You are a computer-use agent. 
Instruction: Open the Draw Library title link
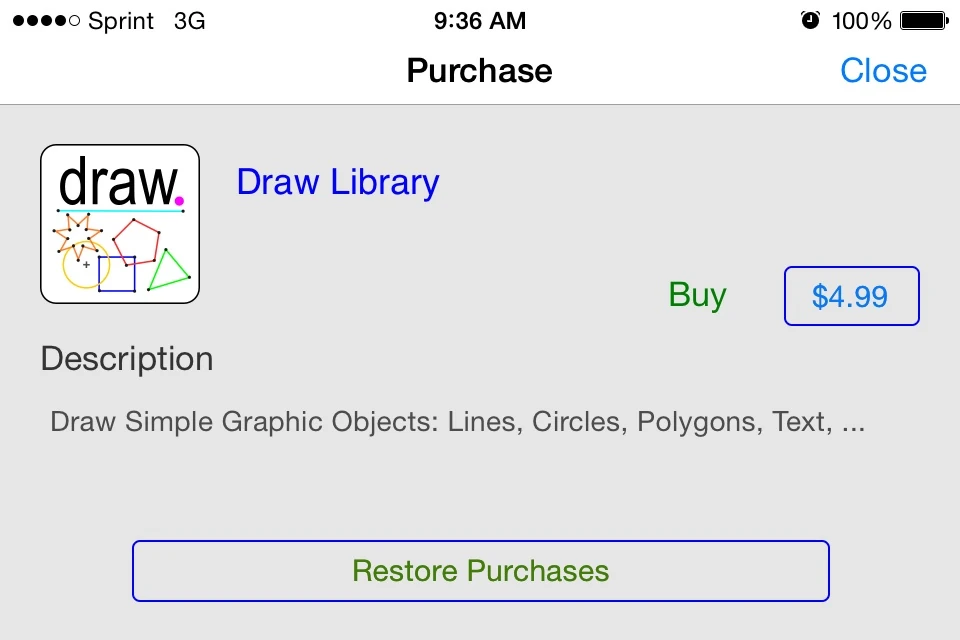338,183
